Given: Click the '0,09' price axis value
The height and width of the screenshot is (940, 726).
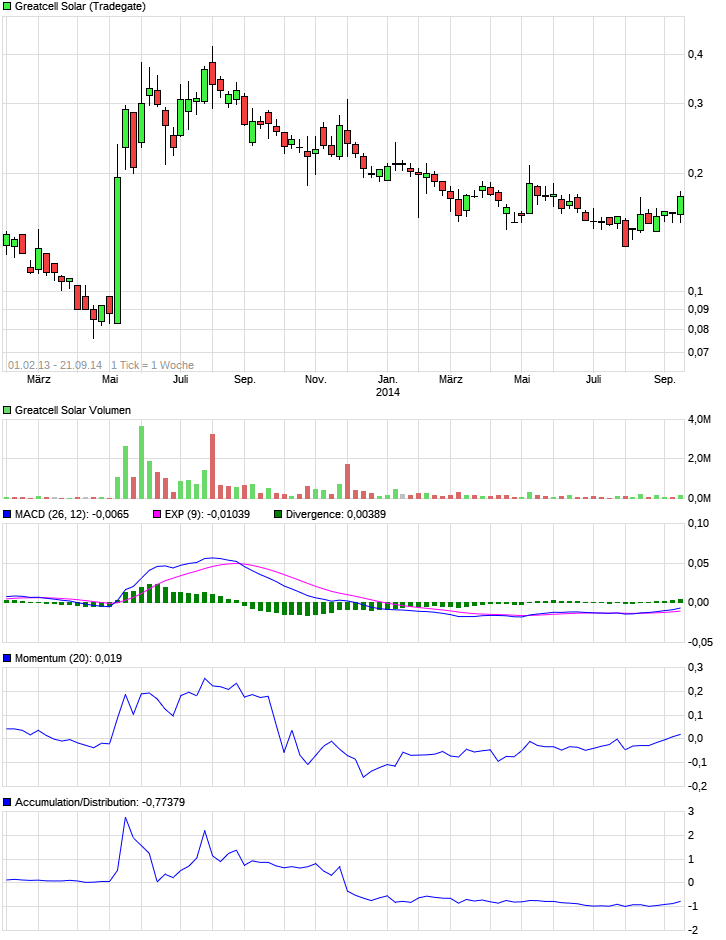Looking at the screenshot, I should [698, 309].
